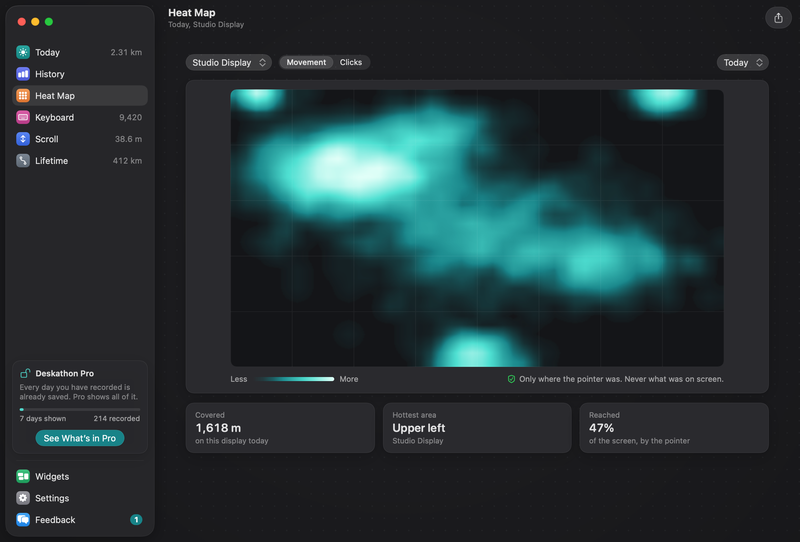This screenshot has height=542, width=800.
Task: Click the 9,420 keyboard count
Action: [x=131, y=117]
